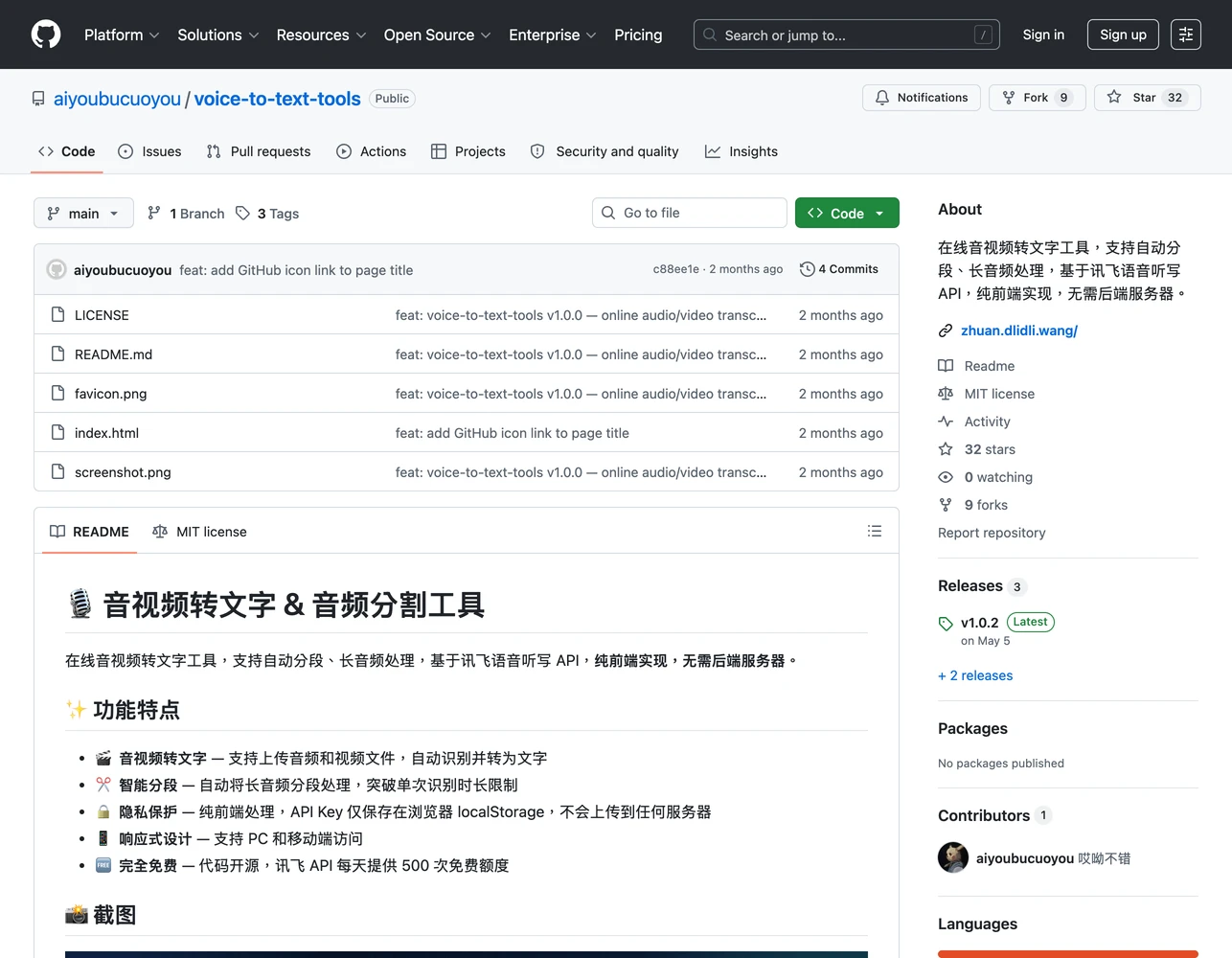
Task: Open the green Code dropdown button
Action: 847,213
